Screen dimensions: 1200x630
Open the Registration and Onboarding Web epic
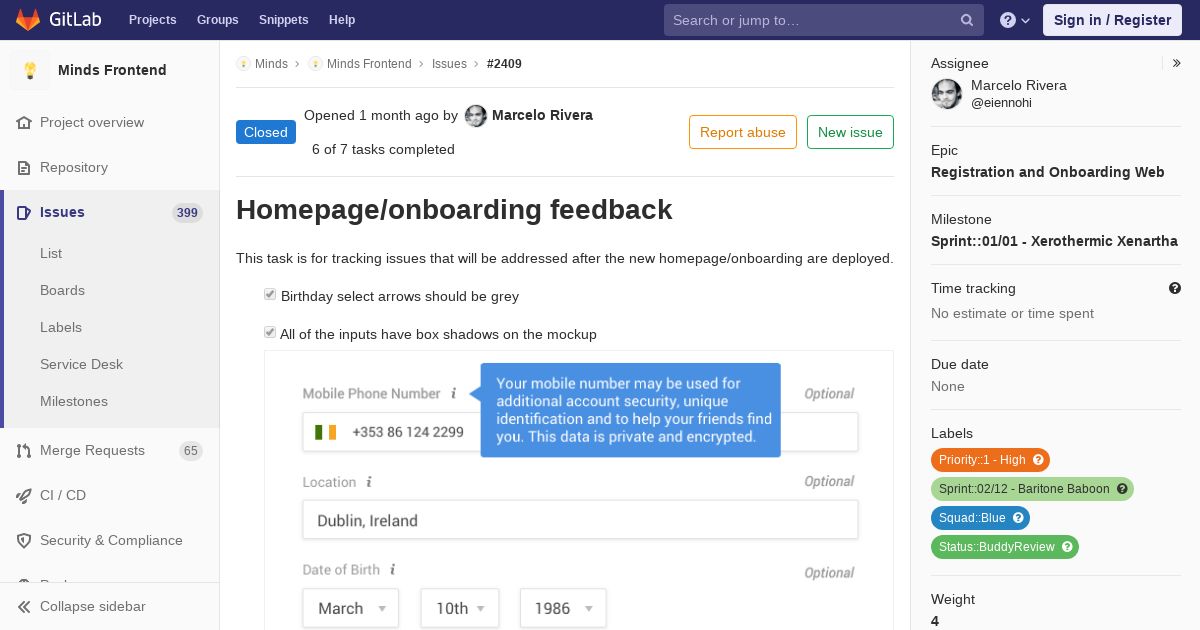coord(1047,172)
